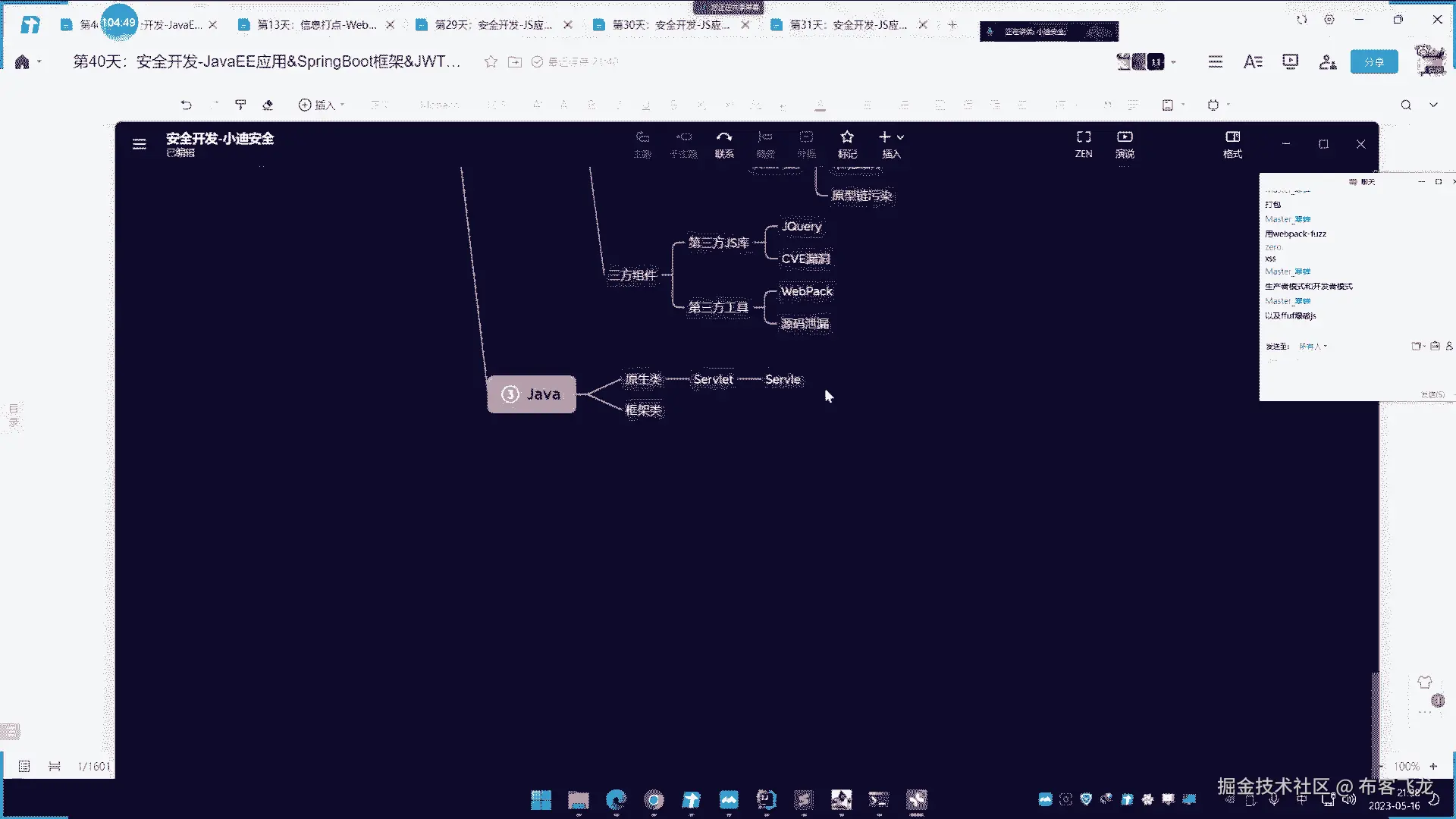Switch to the 第13天 信息打点 tab
1456x819 pixels.
[x=316, y=25]
